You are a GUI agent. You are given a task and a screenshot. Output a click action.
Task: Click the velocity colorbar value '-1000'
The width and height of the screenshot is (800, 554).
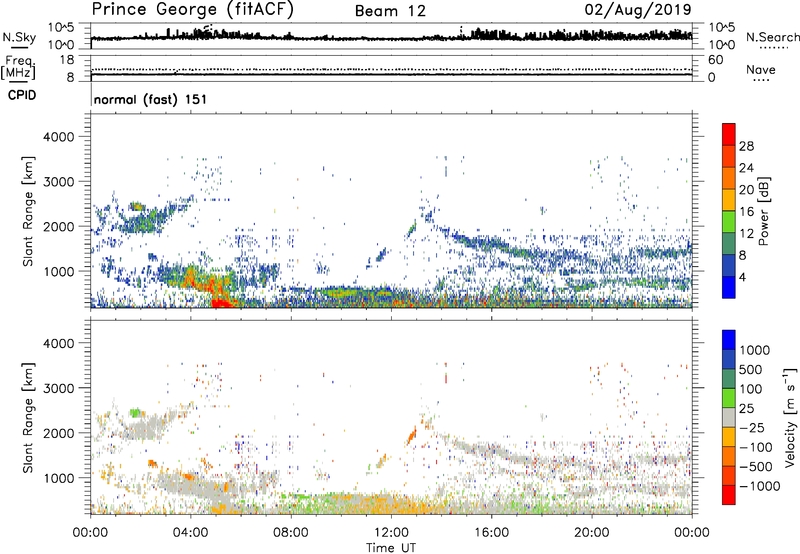coord(759,486)
